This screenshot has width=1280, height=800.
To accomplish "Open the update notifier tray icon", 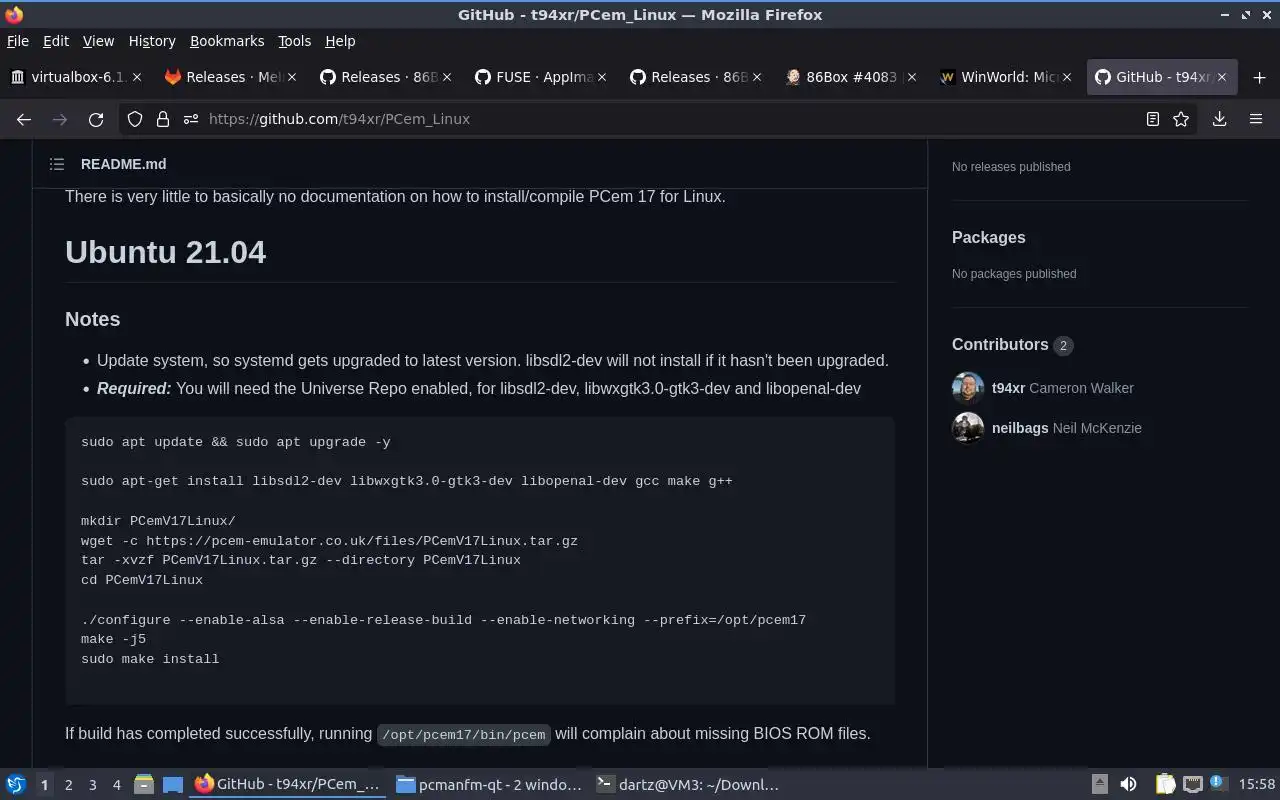I will coord(1217,784).
